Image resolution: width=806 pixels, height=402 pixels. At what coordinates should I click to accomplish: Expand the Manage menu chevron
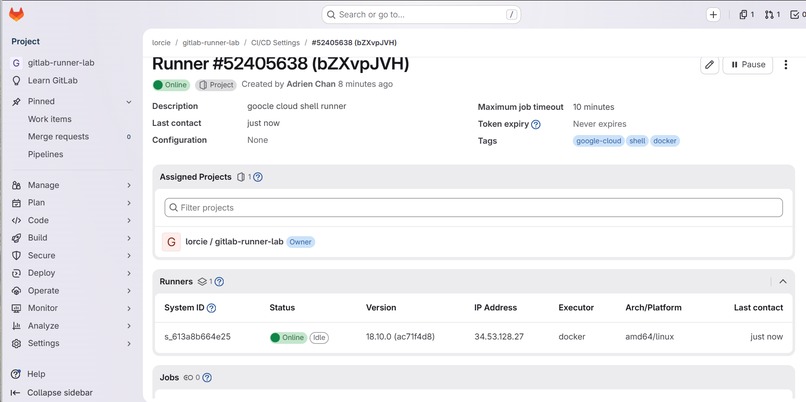click(129, 185)
